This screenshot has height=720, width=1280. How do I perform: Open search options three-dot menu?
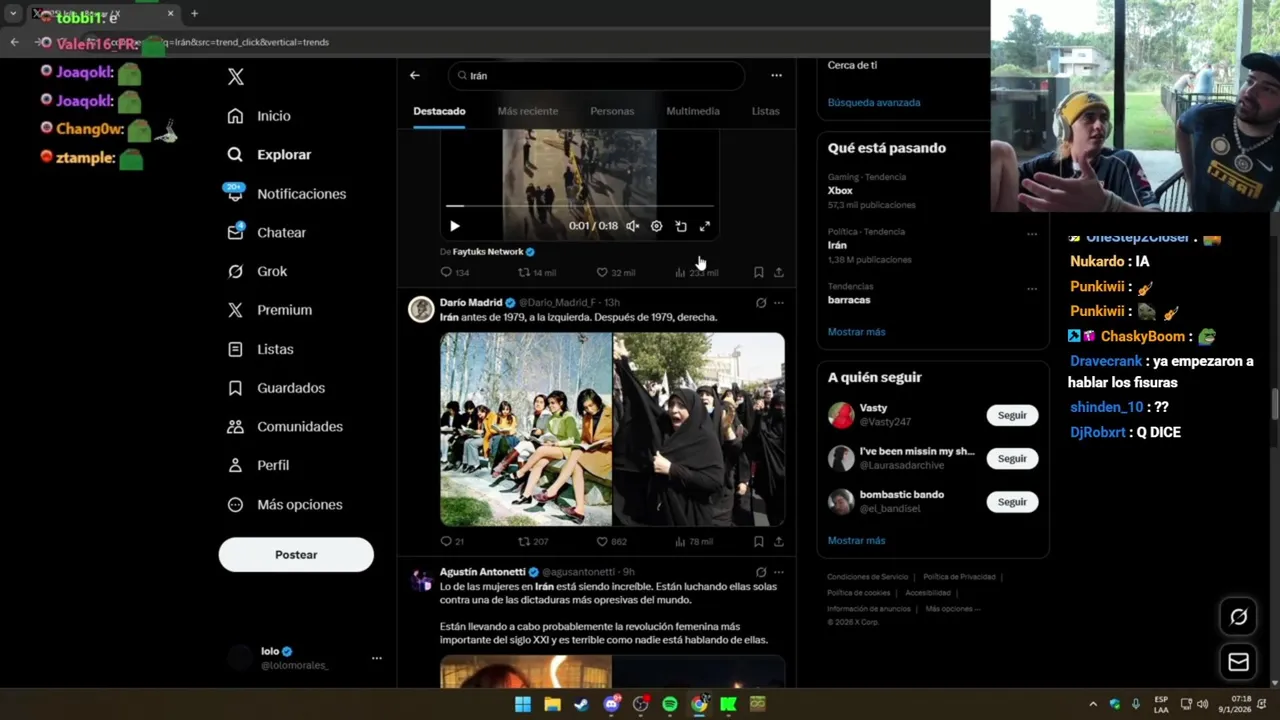776,75
